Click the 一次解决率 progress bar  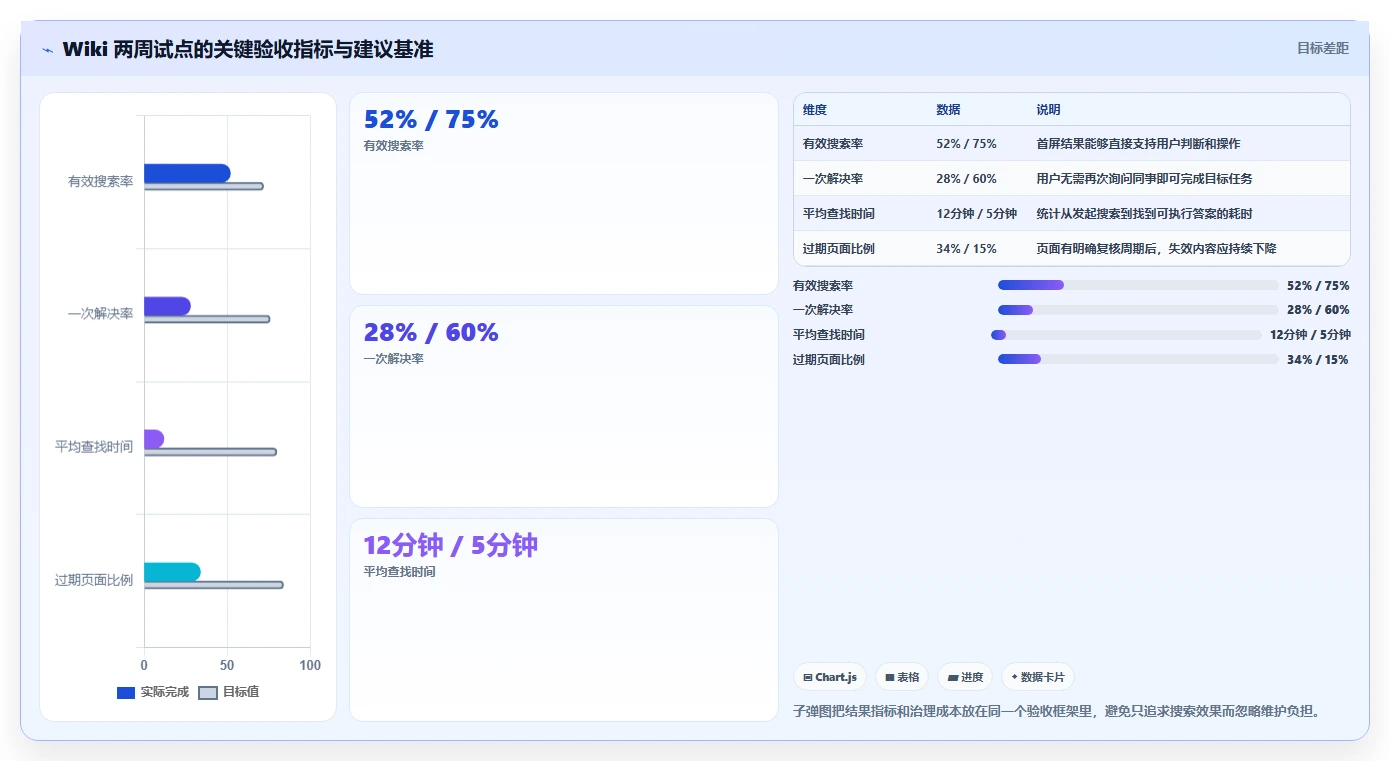[x=1138, y=310]
